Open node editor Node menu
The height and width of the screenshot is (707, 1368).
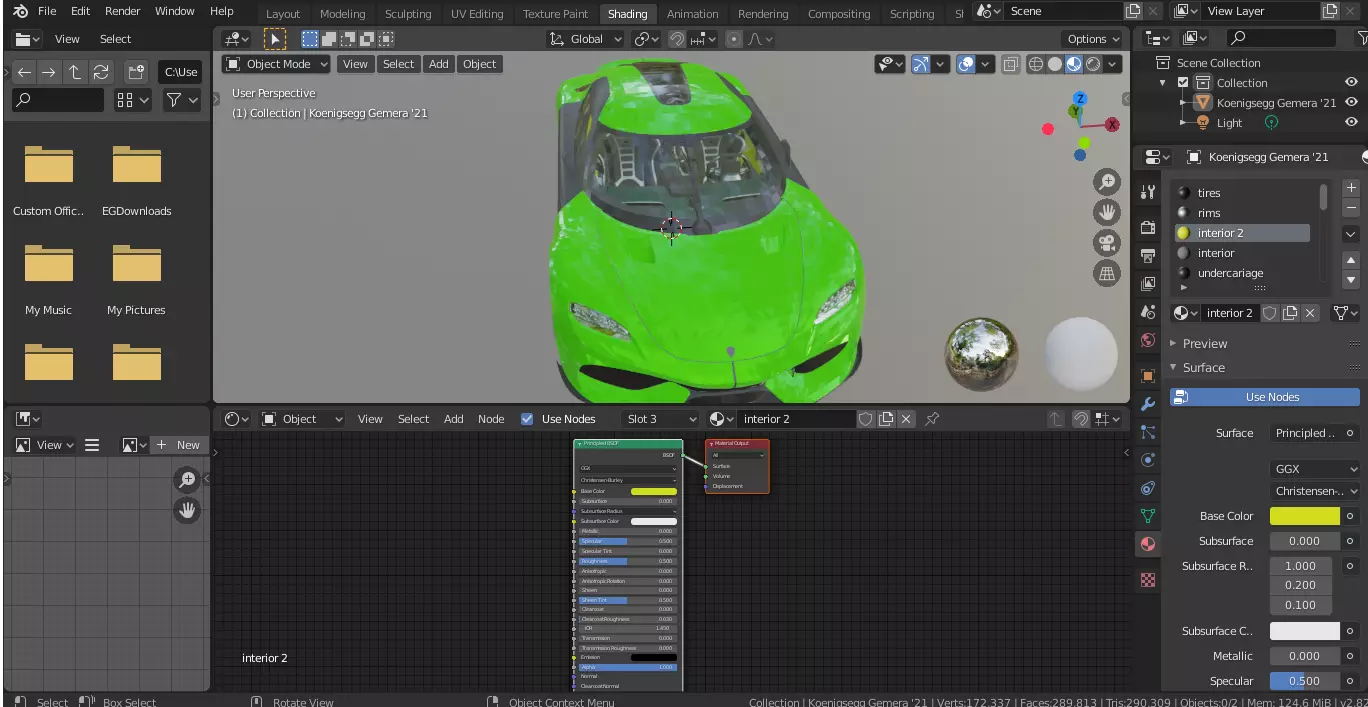(x=491, y=419)
